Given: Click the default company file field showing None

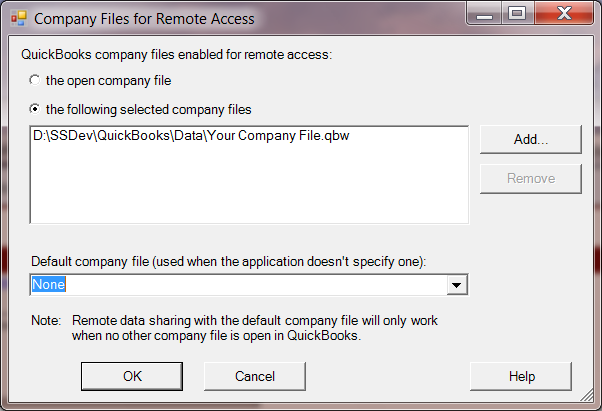Looking at the screenshot, I should pos(238,285).
